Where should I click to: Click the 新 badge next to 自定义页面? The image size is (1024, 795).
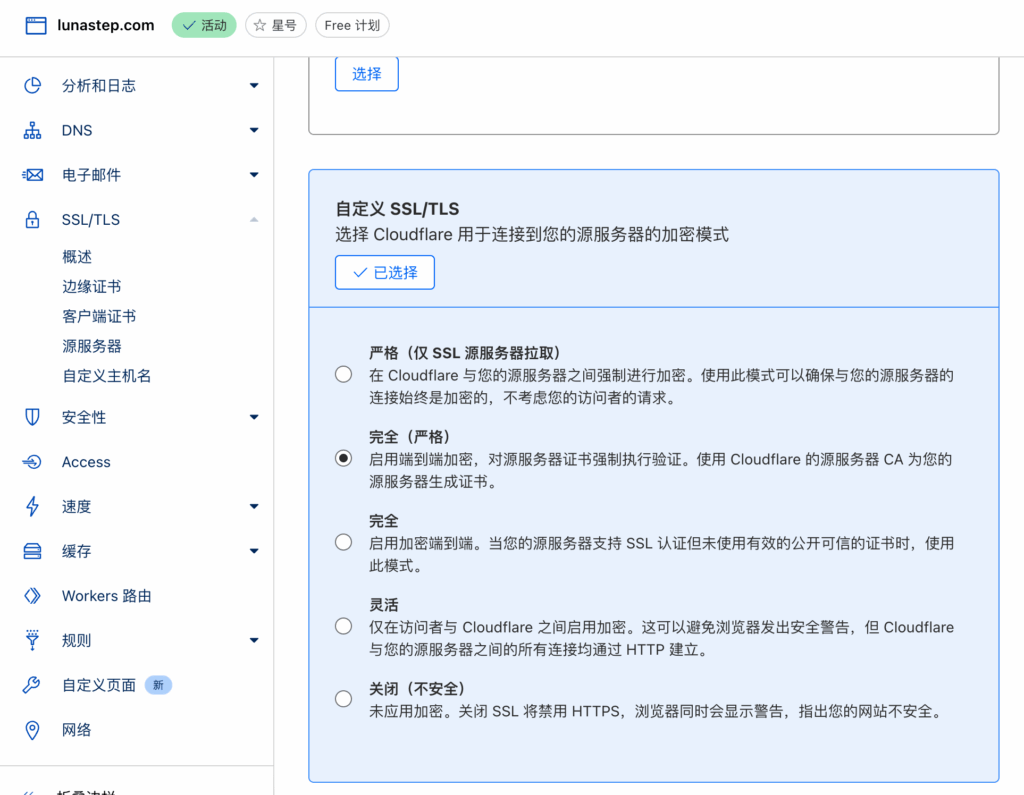click(158, 685)
